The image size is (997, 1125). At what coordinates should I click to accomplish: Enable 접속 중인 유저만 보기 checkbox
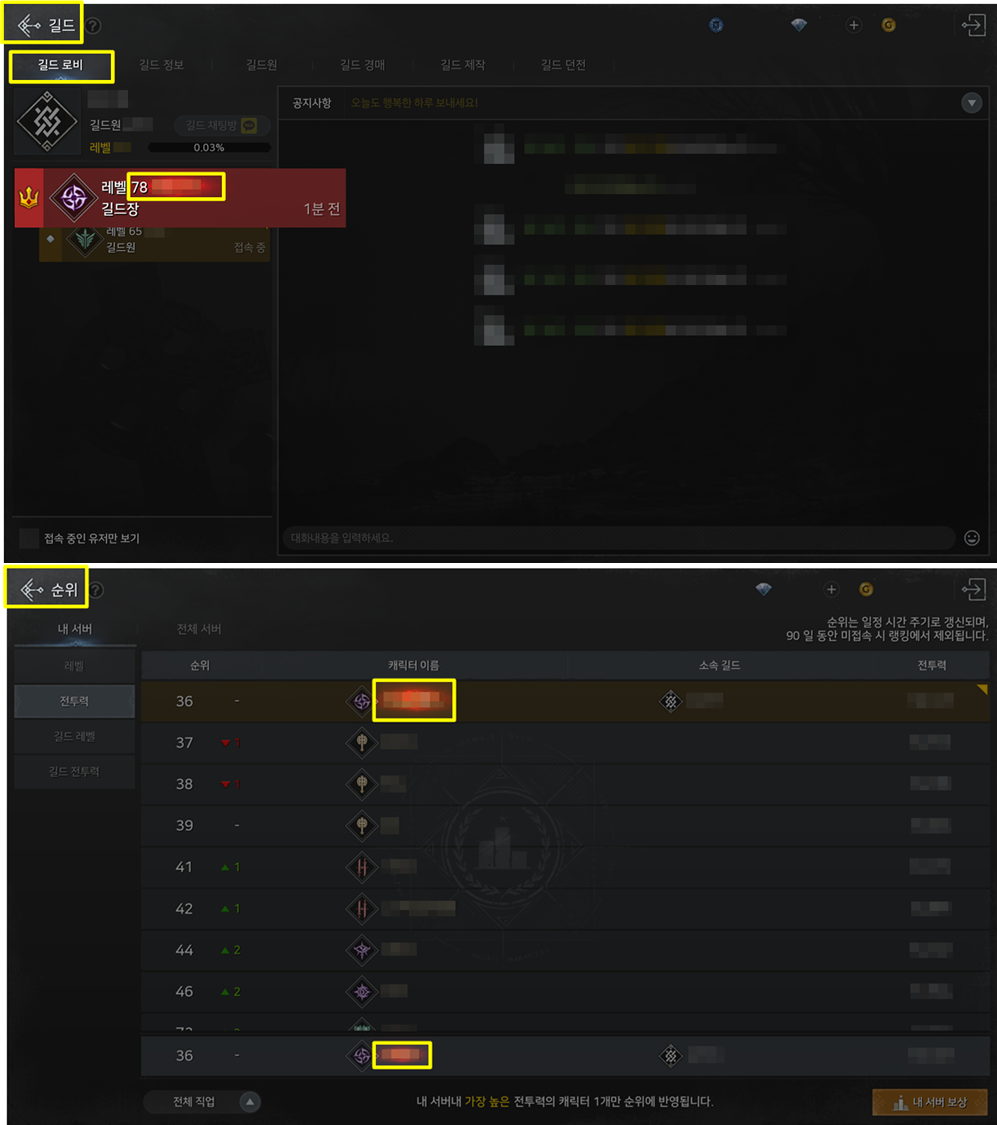point(29,538)
